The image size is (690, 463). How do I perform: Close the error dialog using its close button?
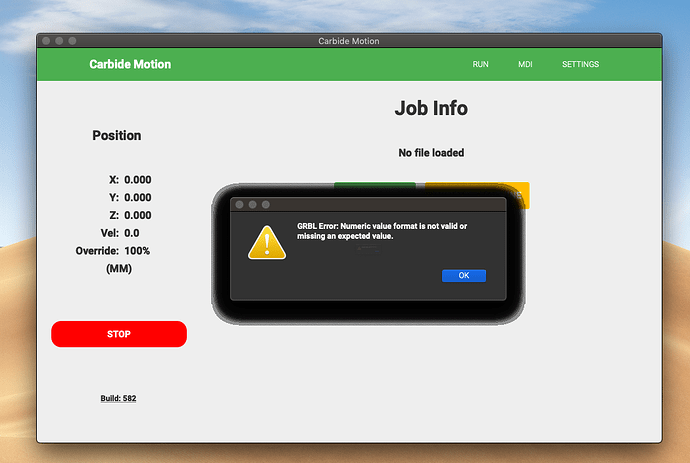pyautogui.click(x=239, y=205)
